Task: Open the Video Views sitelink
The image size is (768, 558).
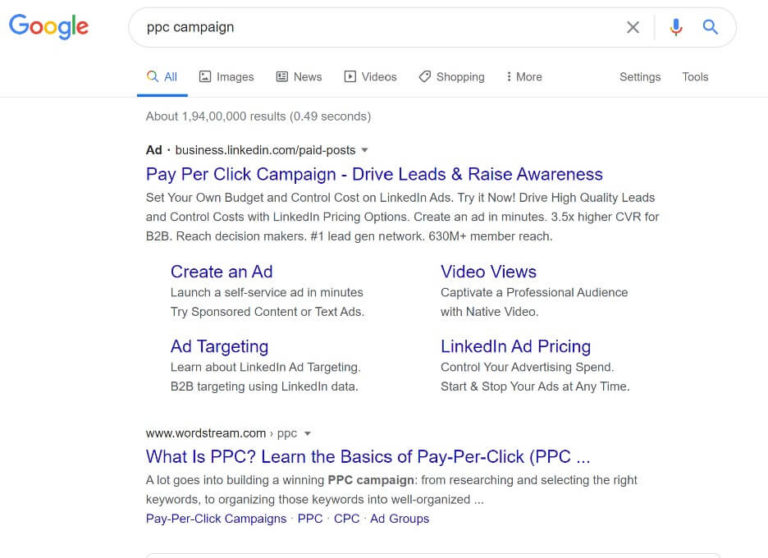Action: click(488, 271)
